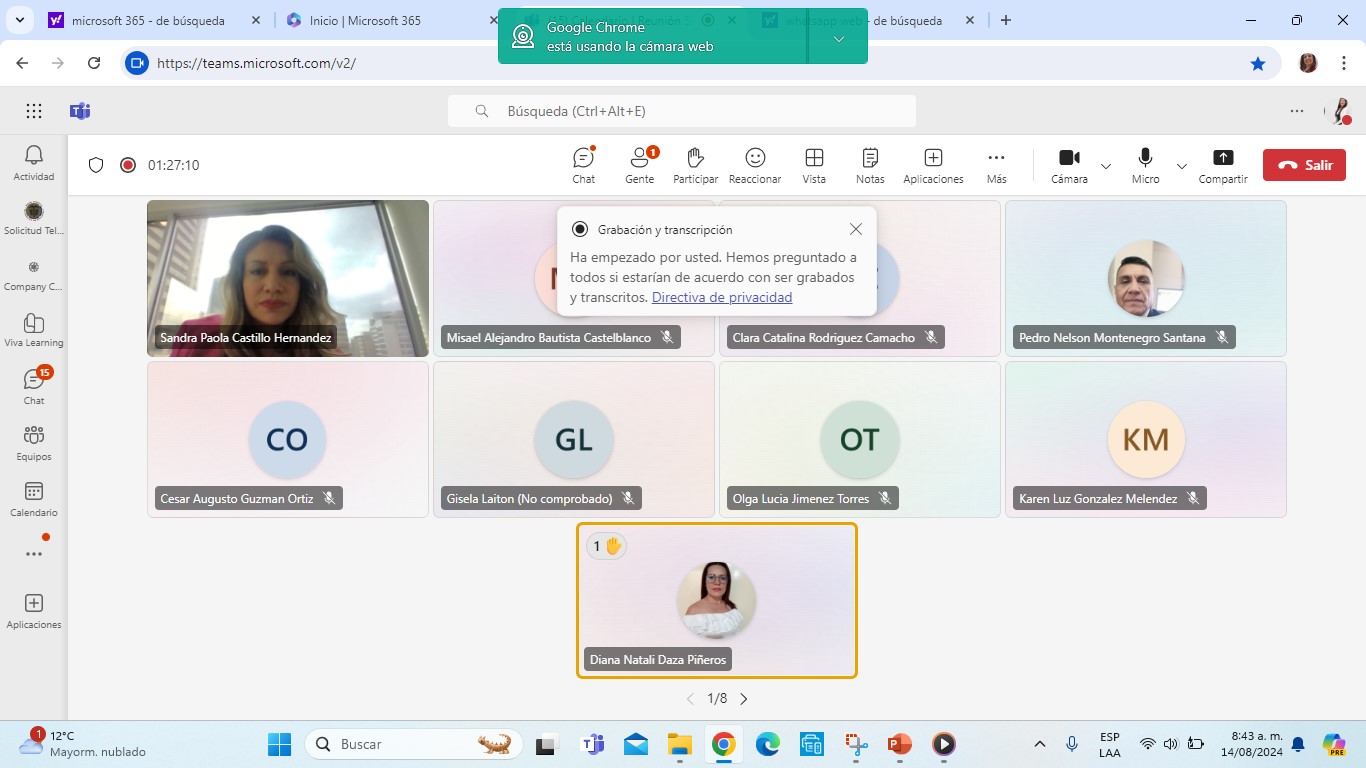Viewport: 1366px width, 768px height.
Task: Open the Directiva de privacidad link
Action: 721,297
